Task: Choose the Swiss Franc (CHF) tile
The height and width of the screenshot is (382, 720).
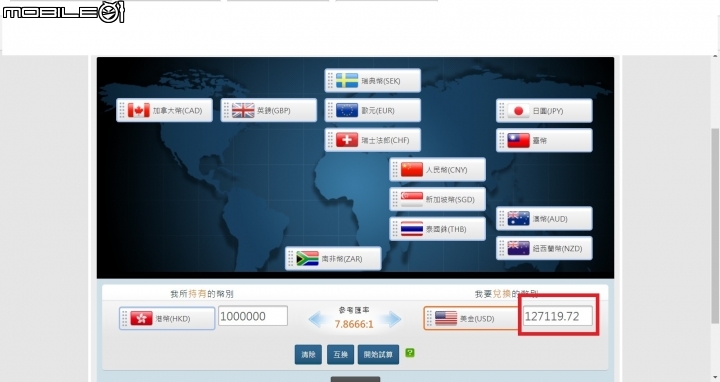Action: (372, 140)
